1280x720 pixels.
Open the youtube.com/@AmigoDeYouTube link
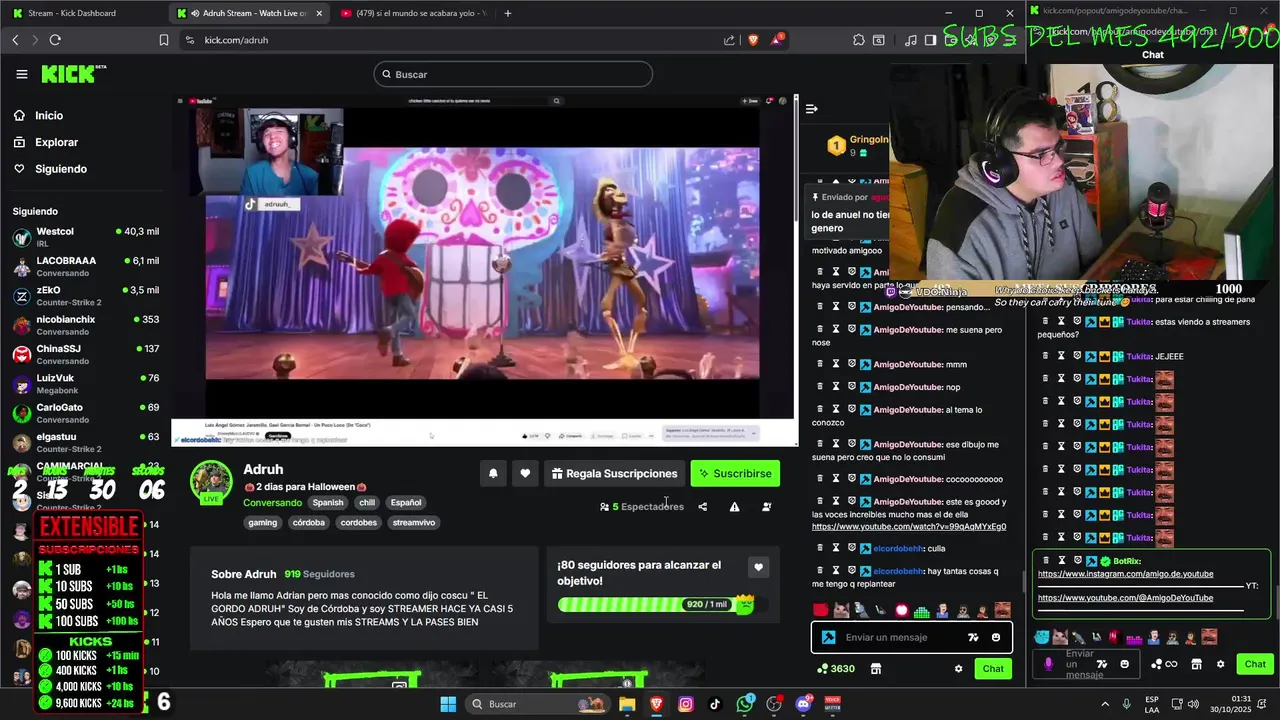pyautogui.click(x=1125, y=598)
